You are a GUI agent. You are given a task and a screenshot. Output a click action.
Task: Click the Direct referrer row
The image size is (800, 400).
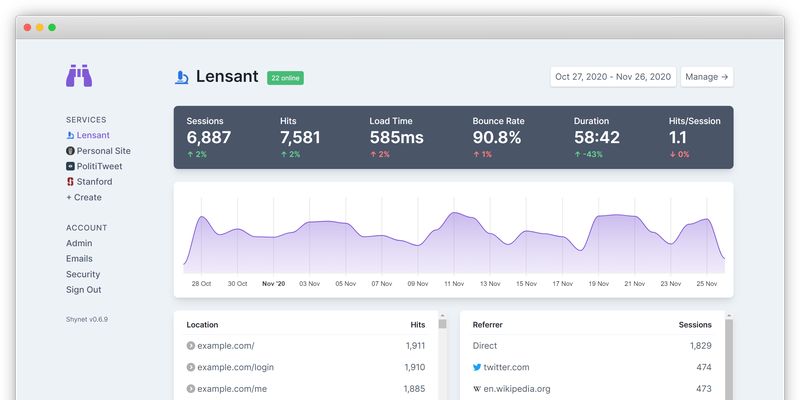592,346
